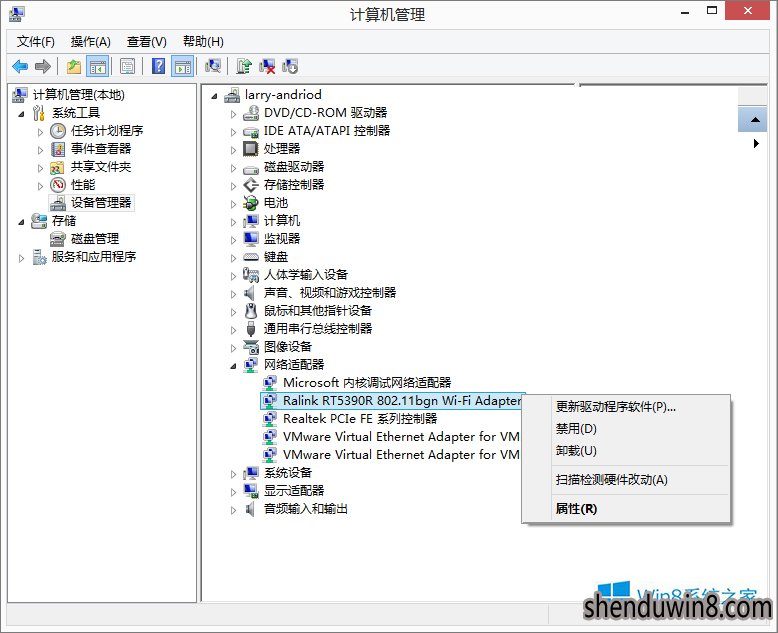The width and height of the screenshot is (778, 633).
Task: Click the properties sheet toolbar icon
Action: (x=128, y=66)
